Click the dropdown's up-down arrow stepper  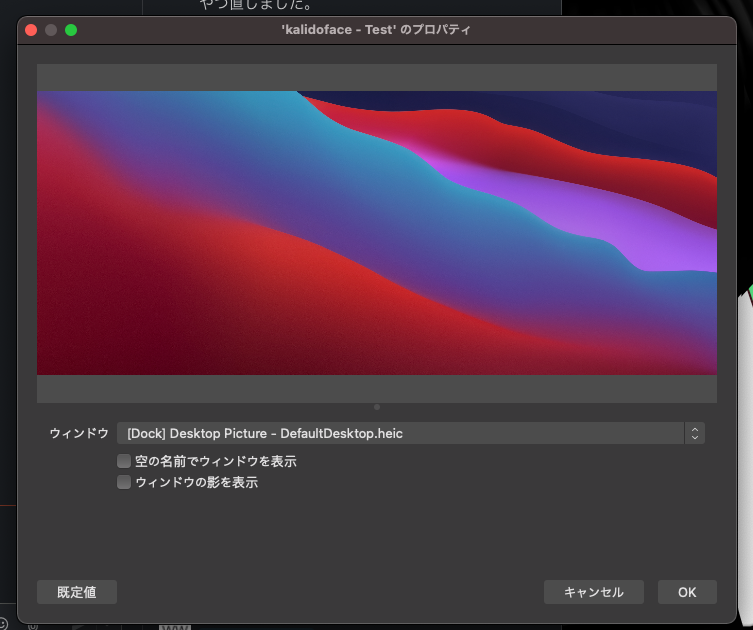694,433
